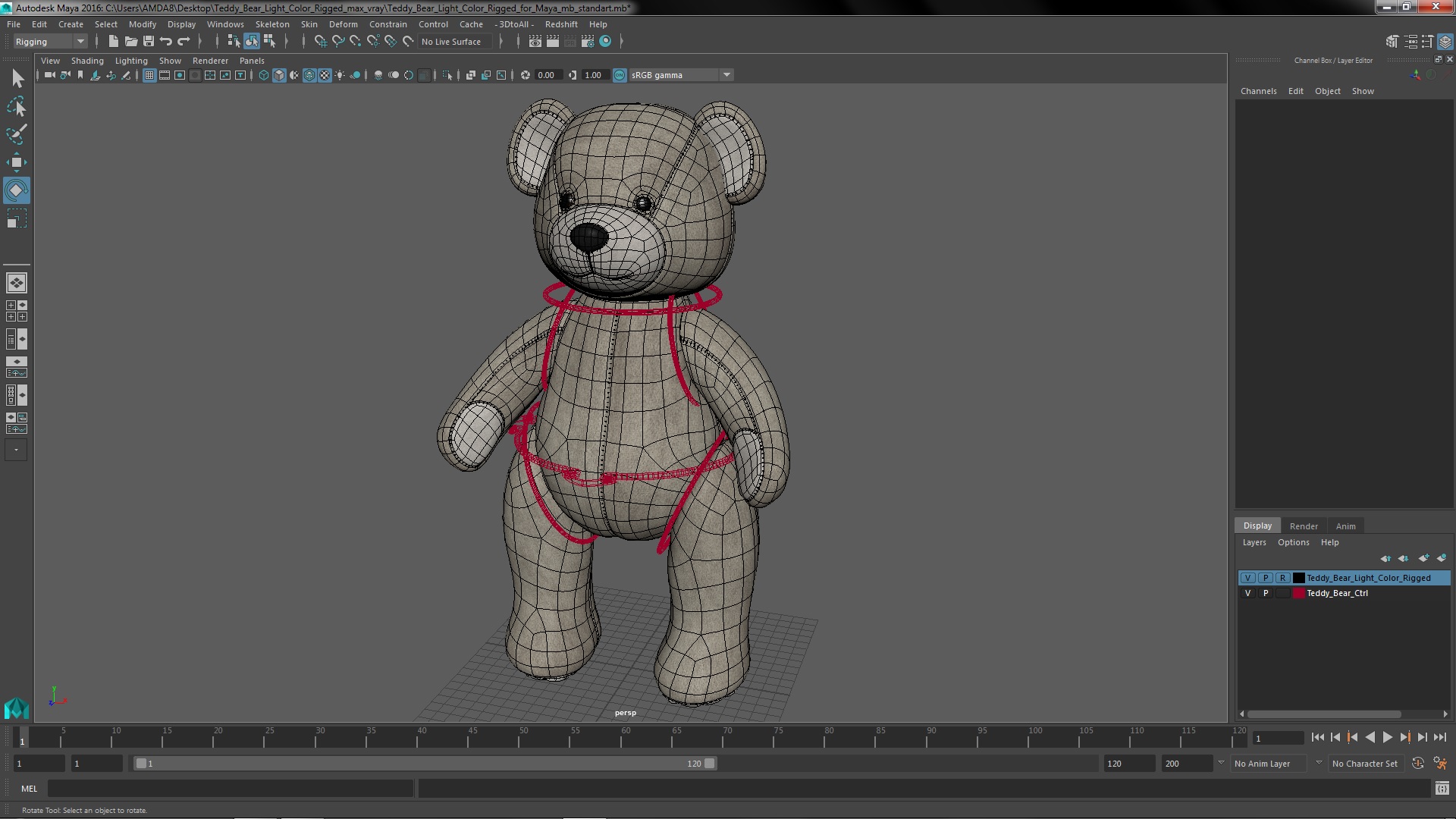Open the Deform menu
The image size is (1456, 819).
tap(343, 24)
